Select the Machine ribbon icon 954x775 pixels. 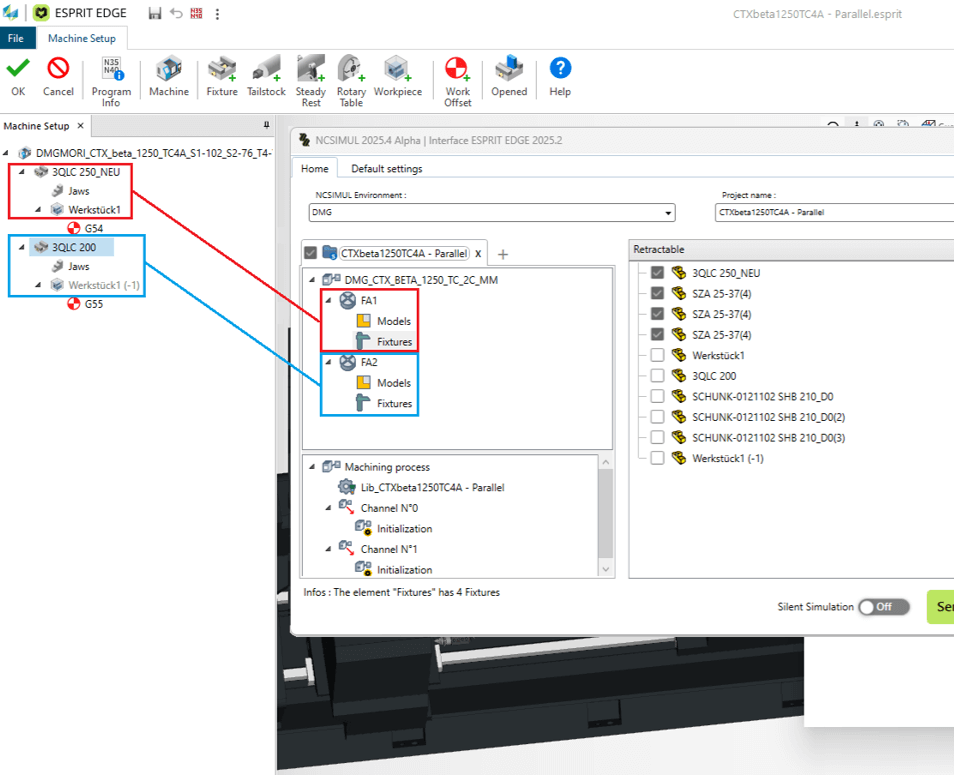tap(169, 68)
